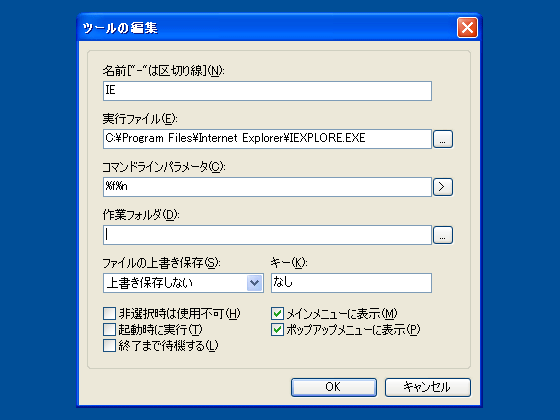Enable 起動時に実行 checkbox
The height and width of the screenshot is (420, 560).
109,329
